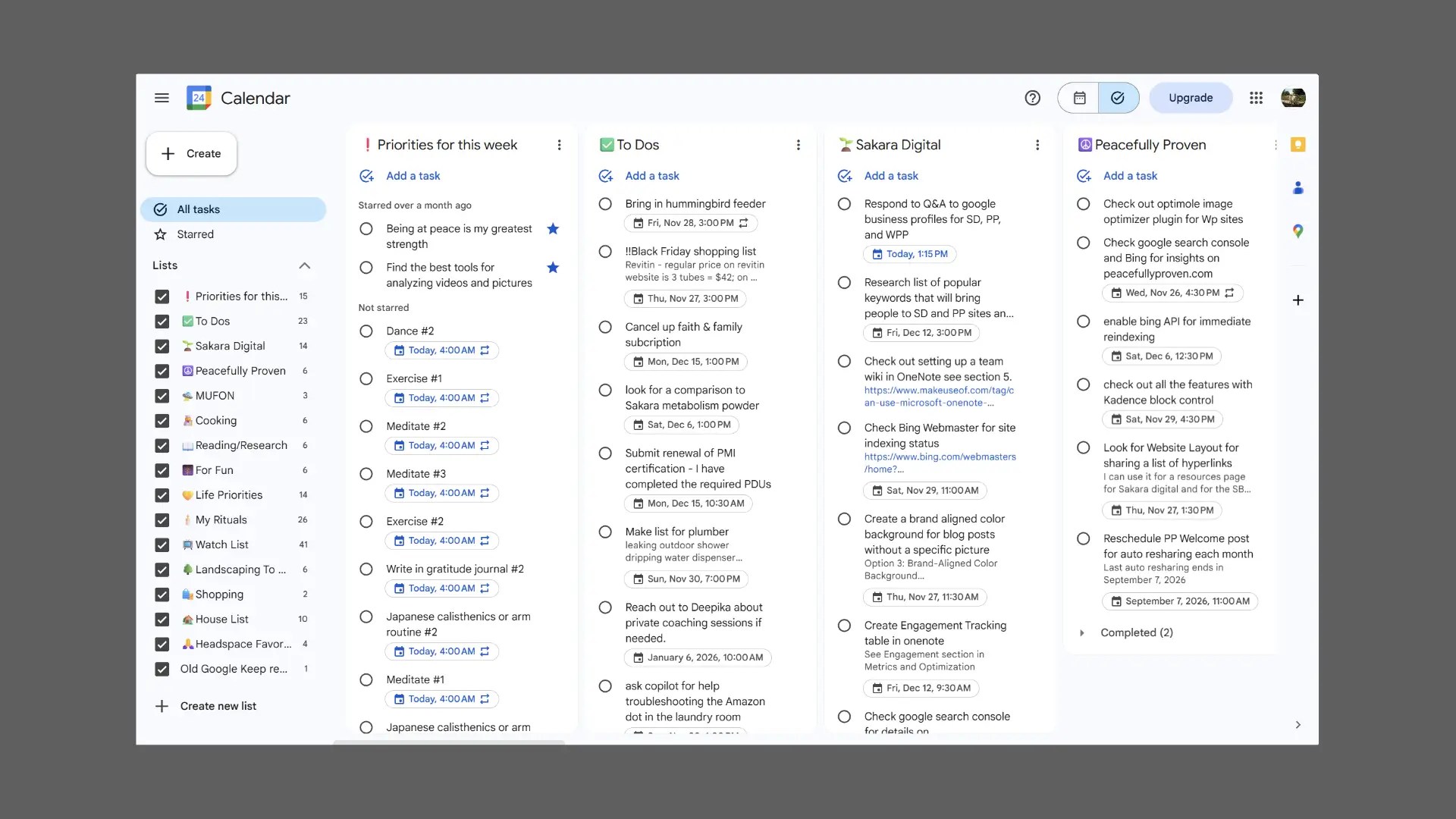Click the Upgrade button
Viewport: 1456px width, 819px height.
pos(1190,98)
